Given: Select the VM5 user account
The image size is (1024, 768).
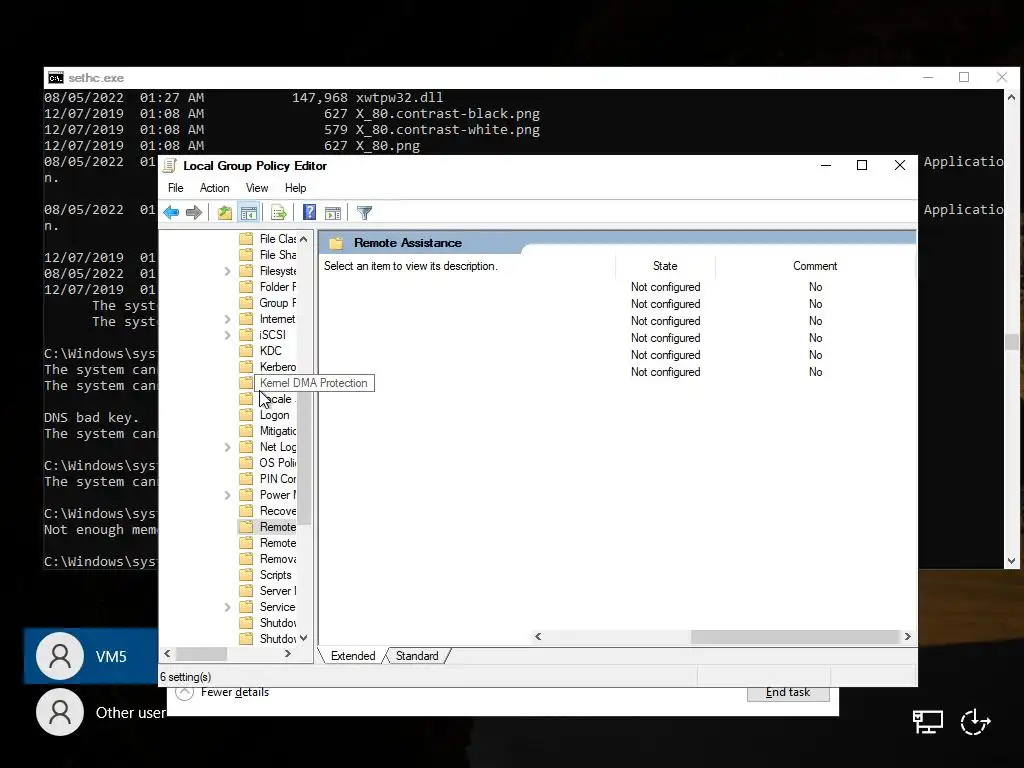Looking at the screenshot, I should [x=91, y=656].
